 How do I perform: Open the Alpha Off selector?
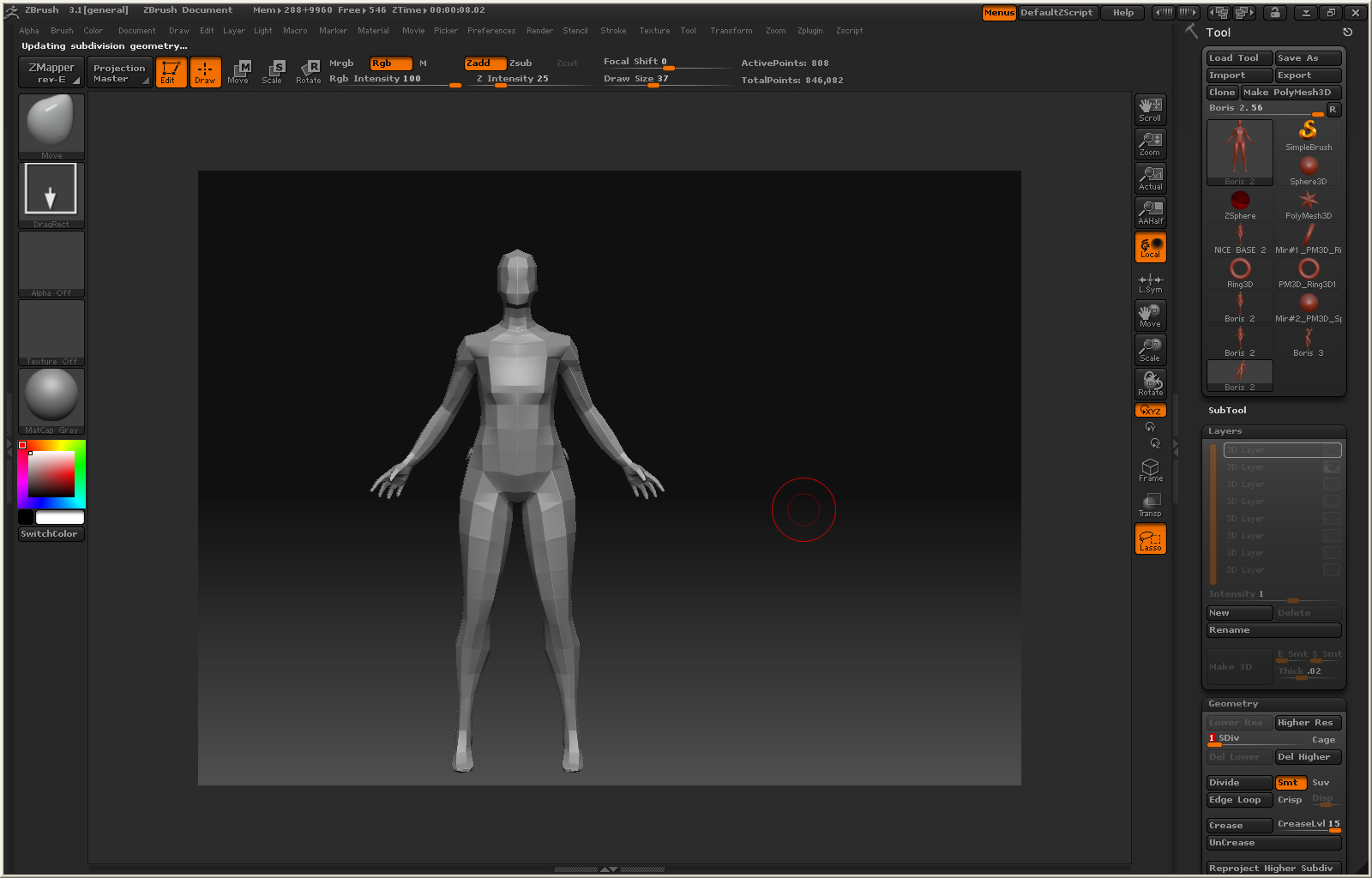51,263
